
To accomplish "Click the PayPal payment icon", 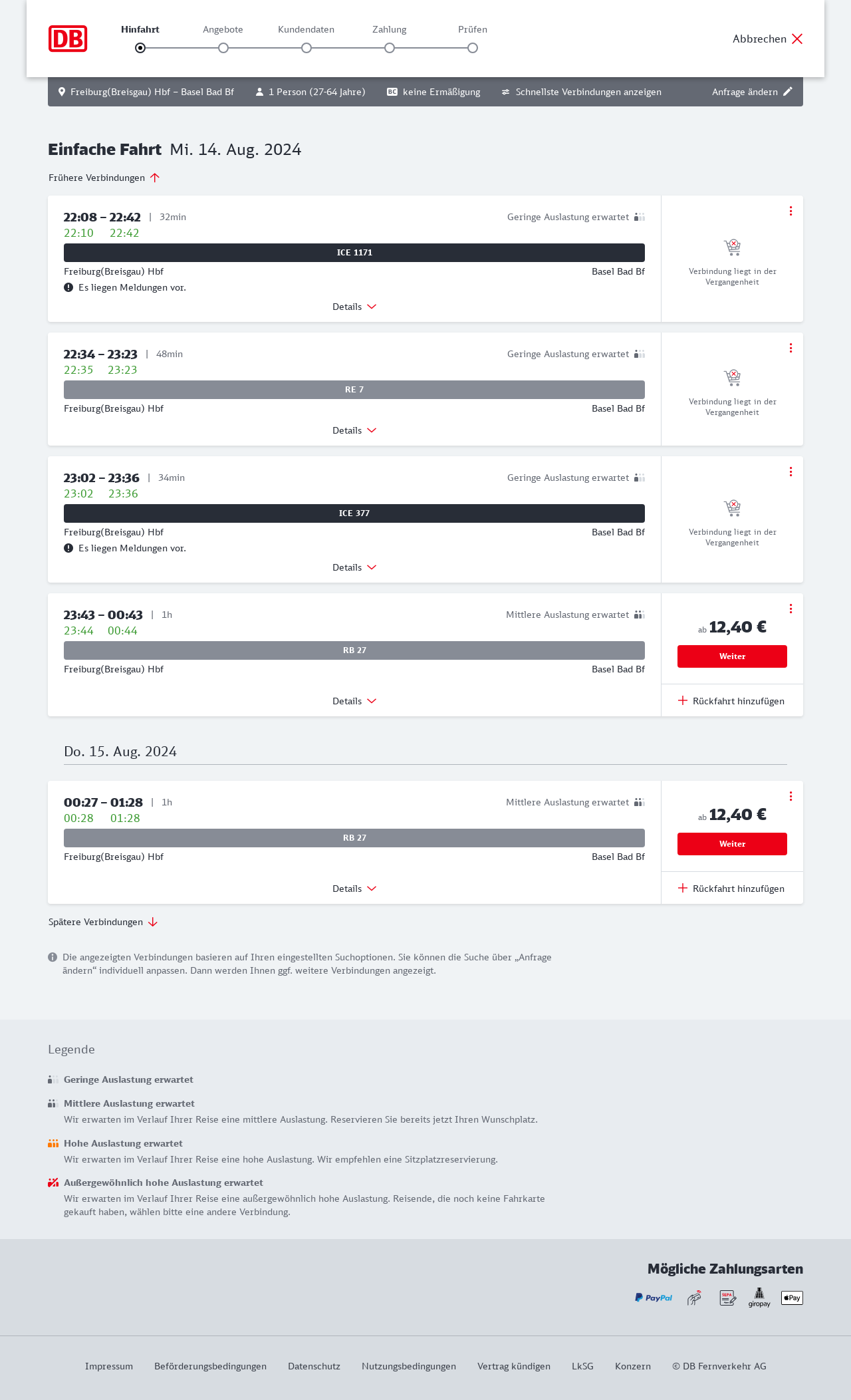I will click(x=653, y=1298).
